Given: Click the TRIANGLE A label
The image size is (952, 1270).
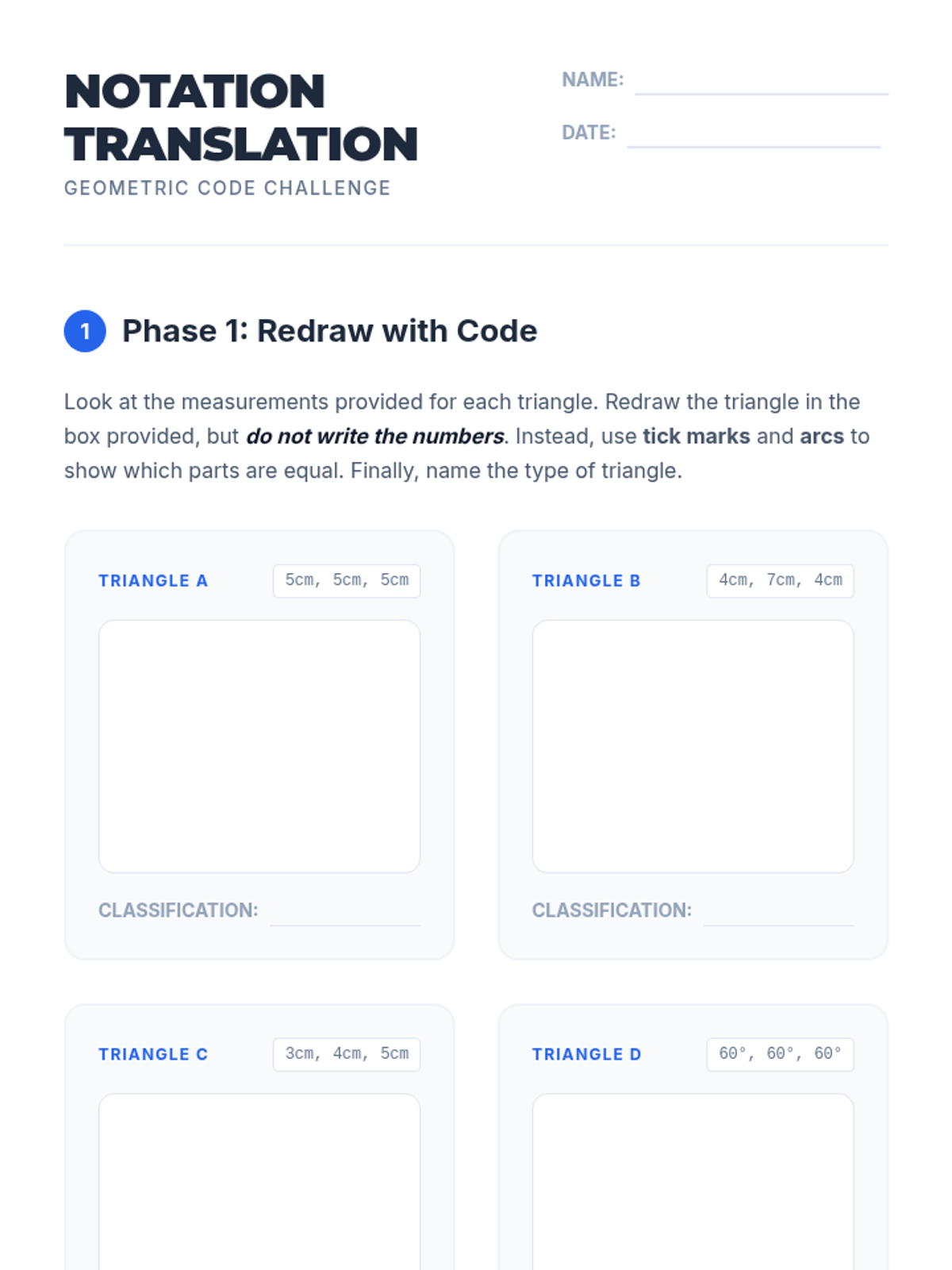Looking at the screenshot, I should [x=153, y=581].
